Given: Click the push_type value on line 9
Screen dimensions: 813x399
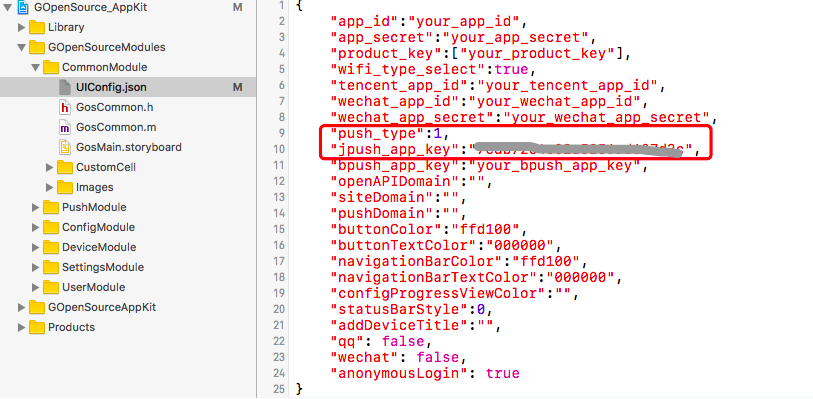Looking at the screenshot, I should click(x=437, y=134).
